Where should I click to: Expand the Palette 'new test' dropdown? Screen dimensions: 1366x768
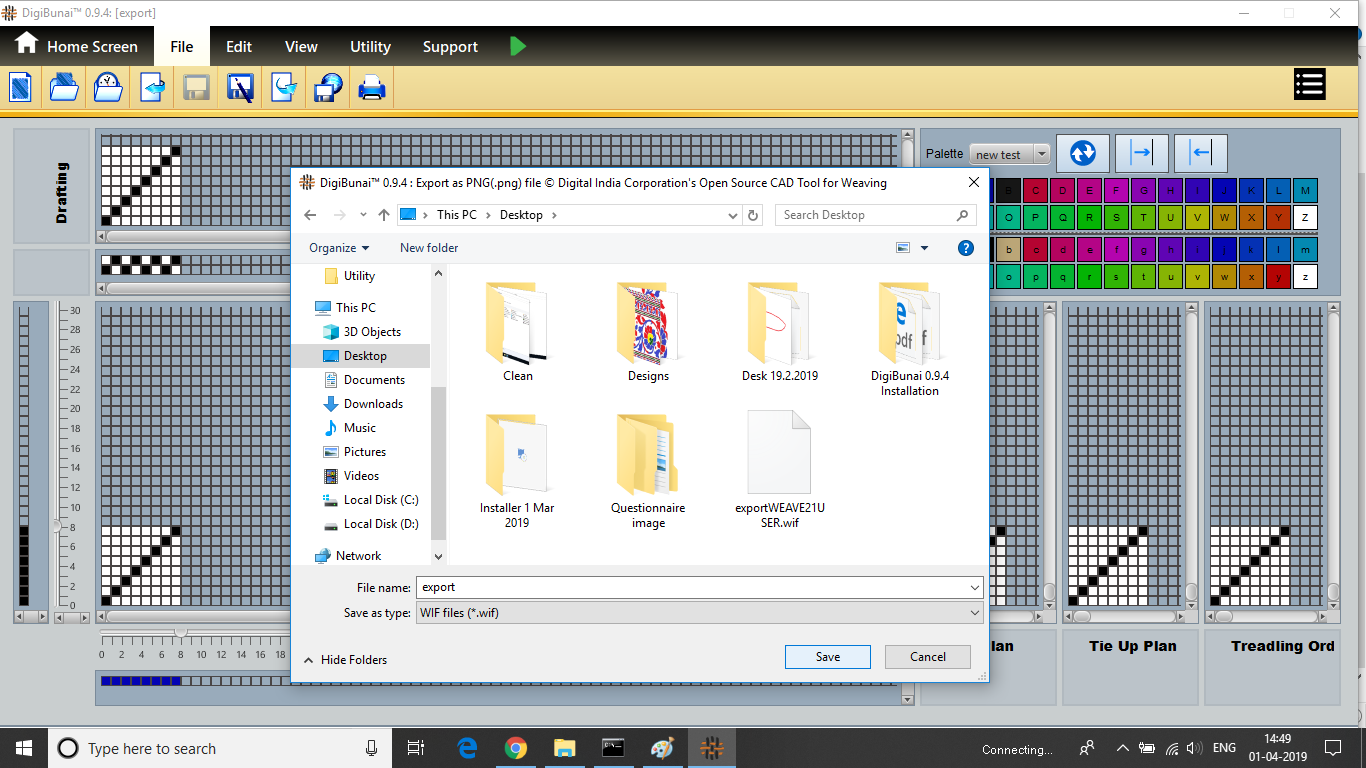1042,154
